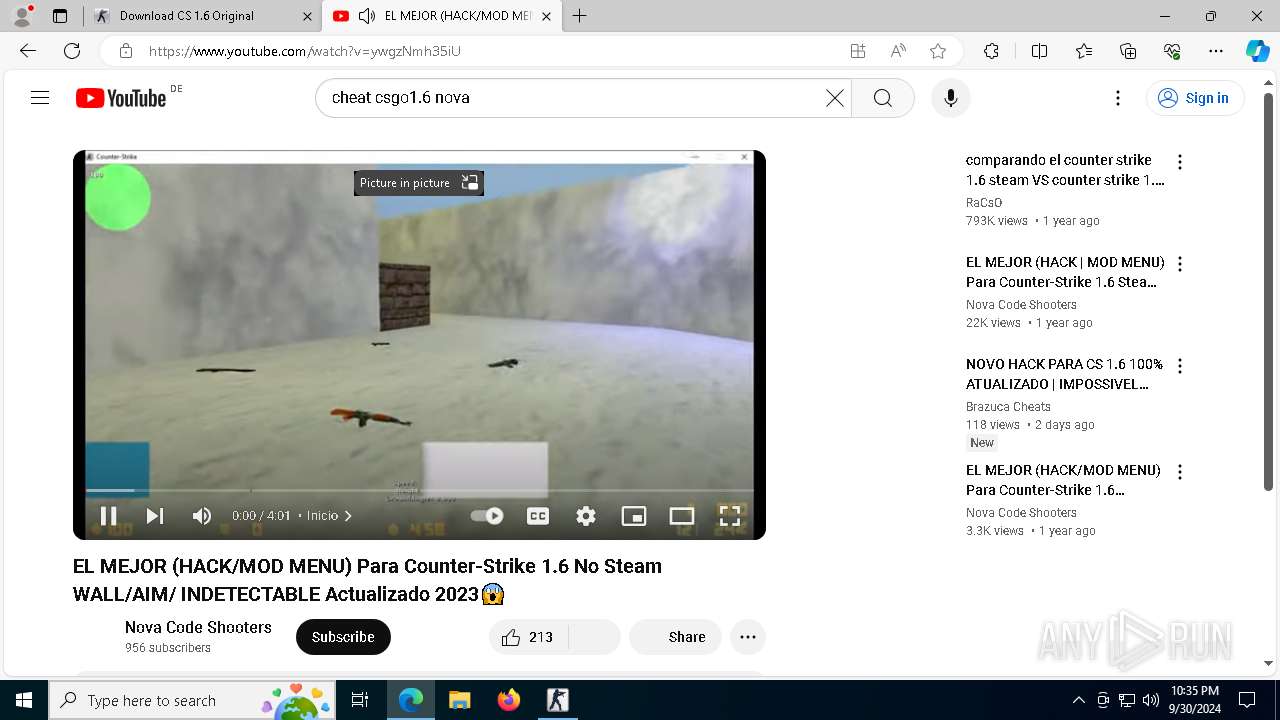Mute tab via speaker icon on tab
Image resolution: width=1280 pixels, height=720 pixels.
(x=367, y=16)
